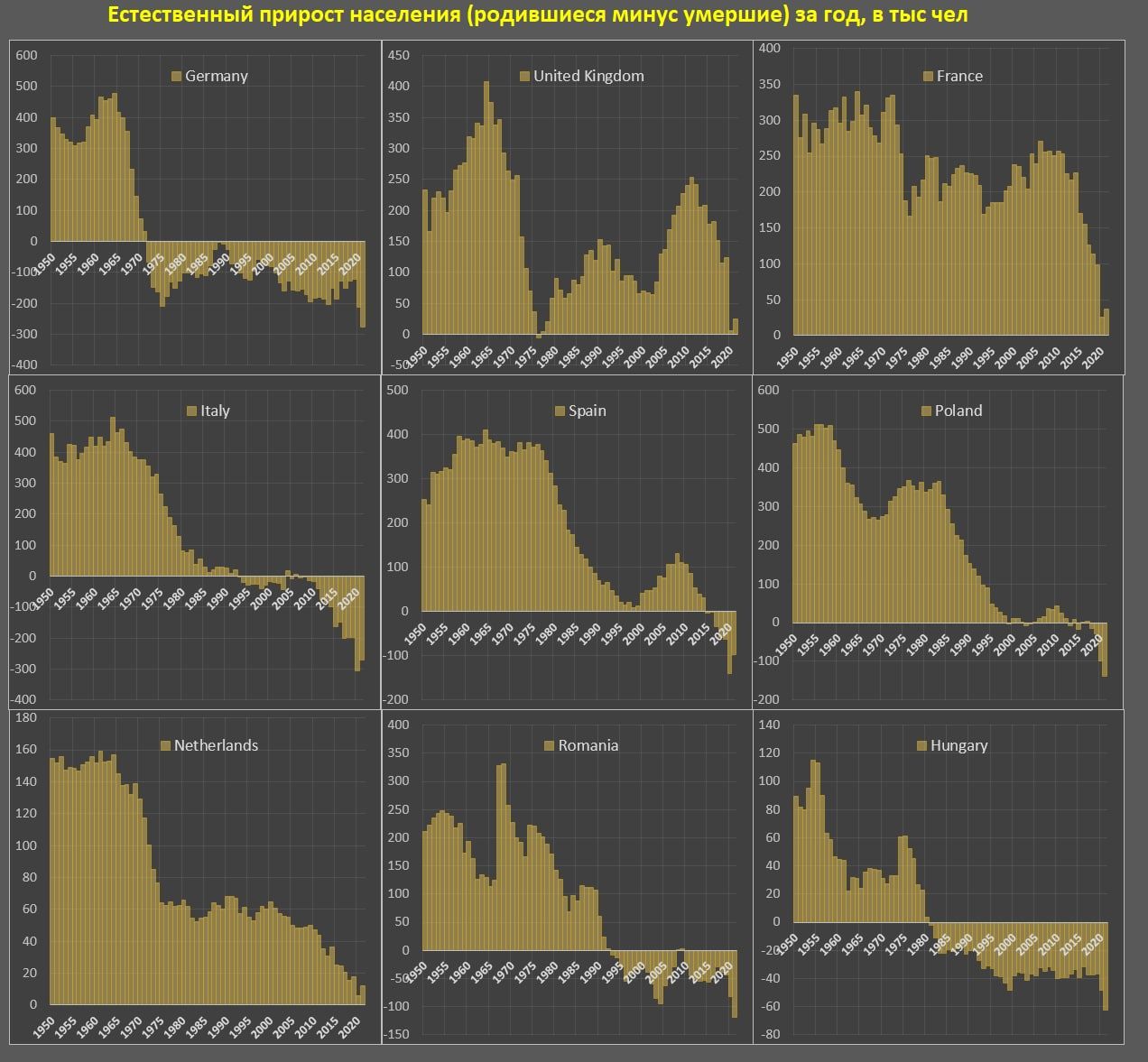This screenshot has width=1148, height=1062.
Task: Click the Germany legend color marker
Action: pos(176,77)
